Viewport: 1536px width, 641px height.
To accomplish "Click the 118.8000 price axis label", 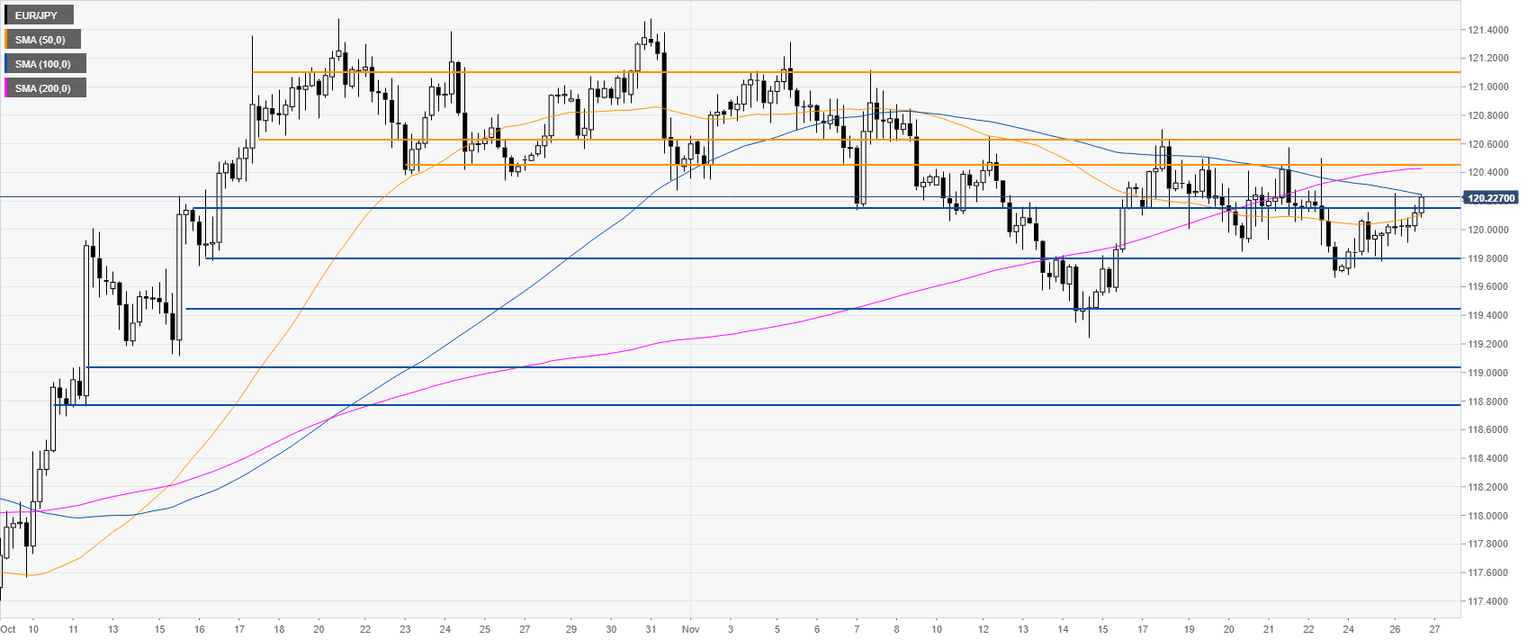I will click(x=1490, y=402).
